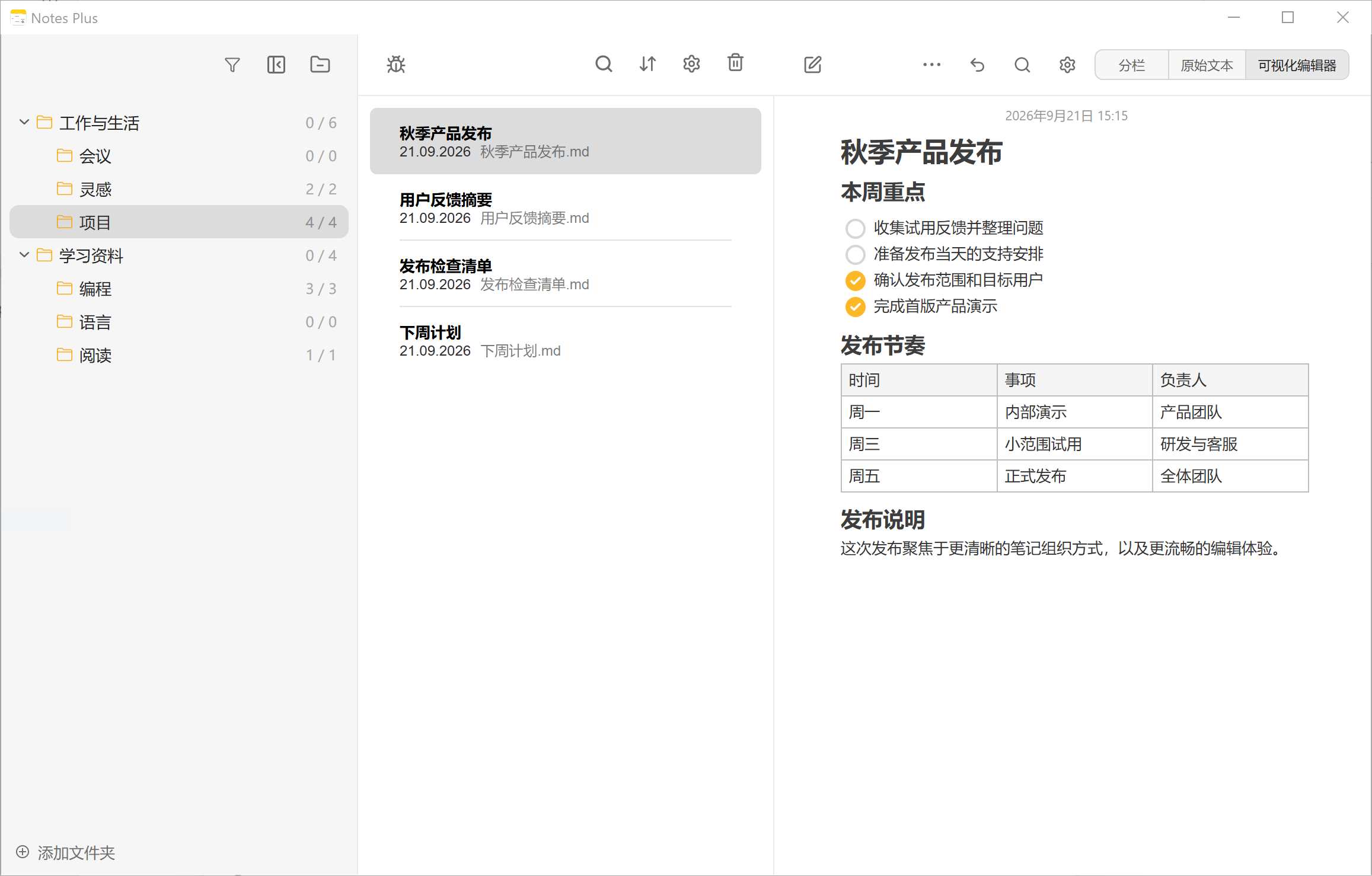Search notes in the note list toolbar
This screenshot has width=1372, height=876.
(x=604, y=63)
